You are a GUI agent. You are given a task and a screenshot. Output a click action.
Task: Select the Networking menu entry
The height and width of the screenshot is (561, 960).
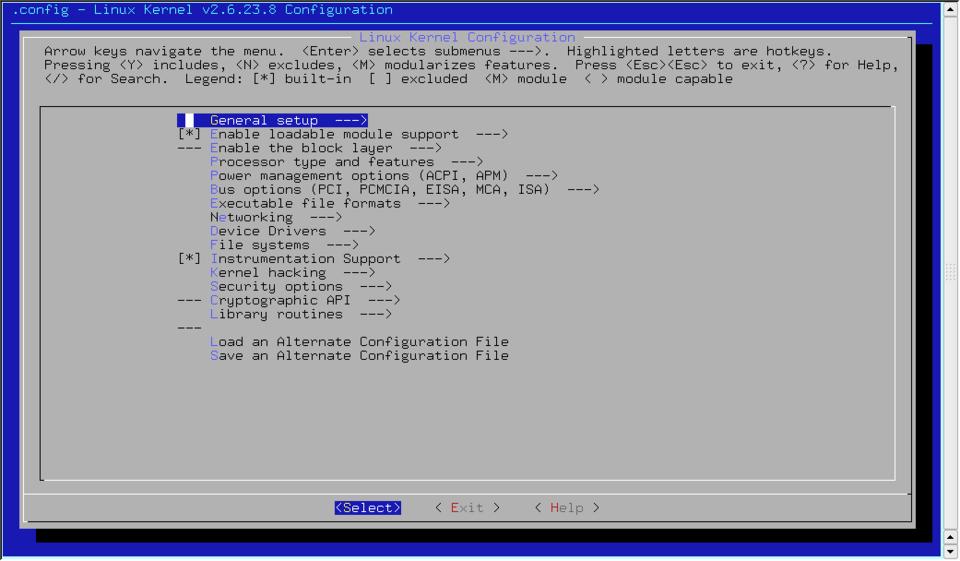click(276, 217)
